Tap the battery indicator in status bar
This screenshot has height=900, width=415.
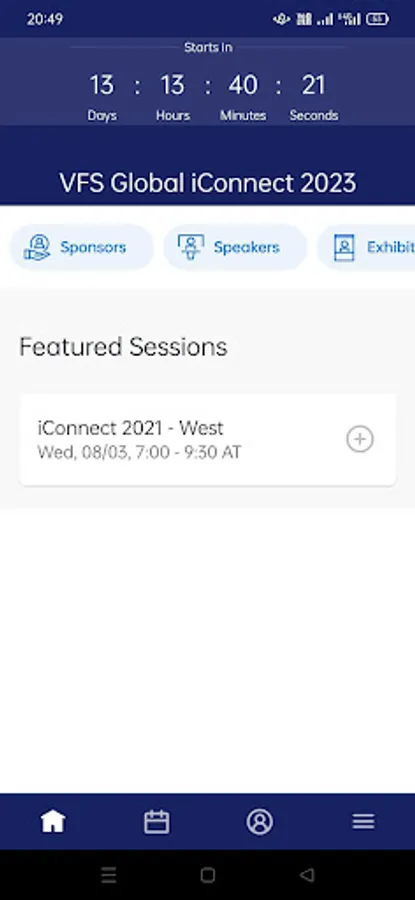coord(377,20)
